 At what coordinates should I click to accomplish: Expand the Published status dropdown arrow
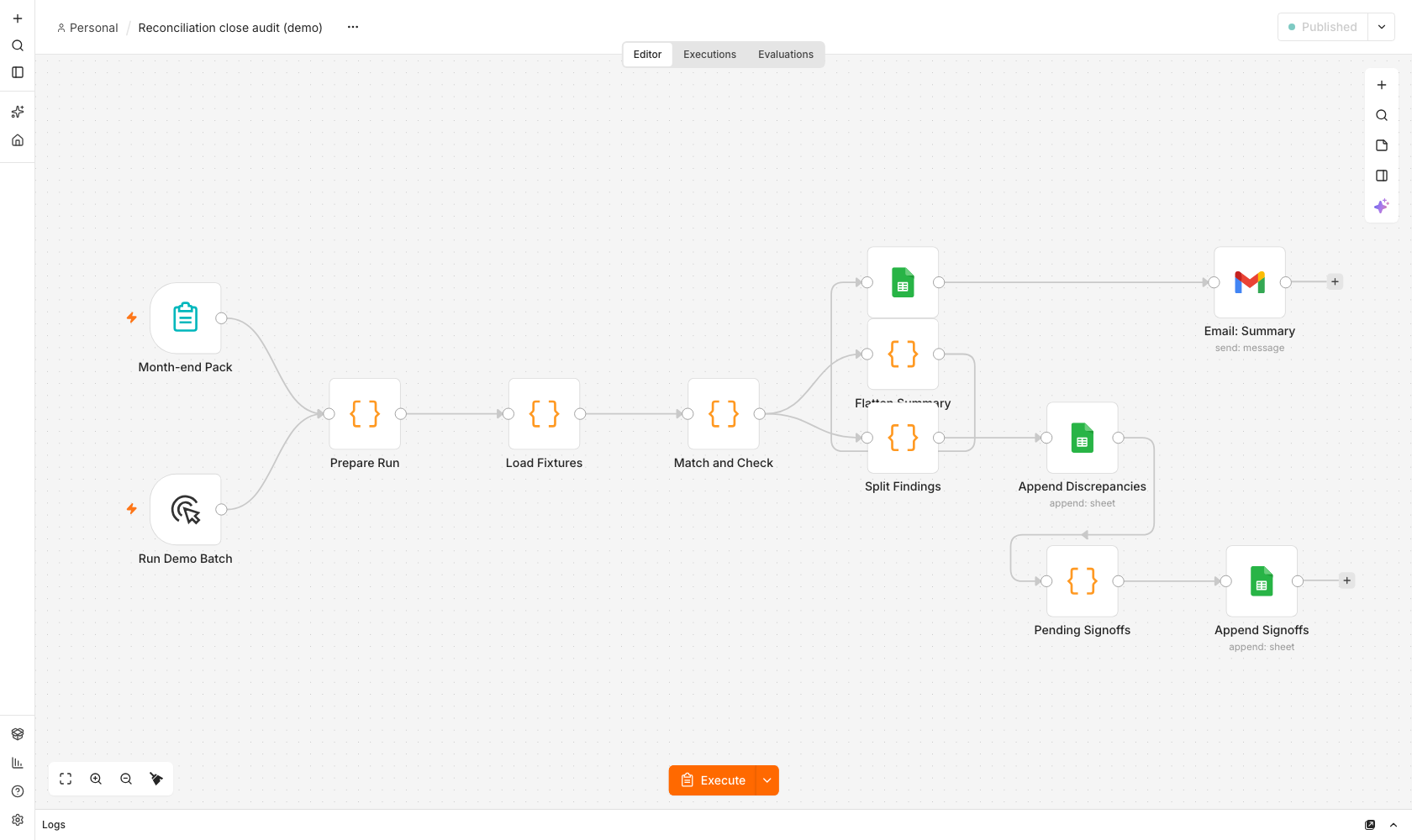tap(1382, 27)
